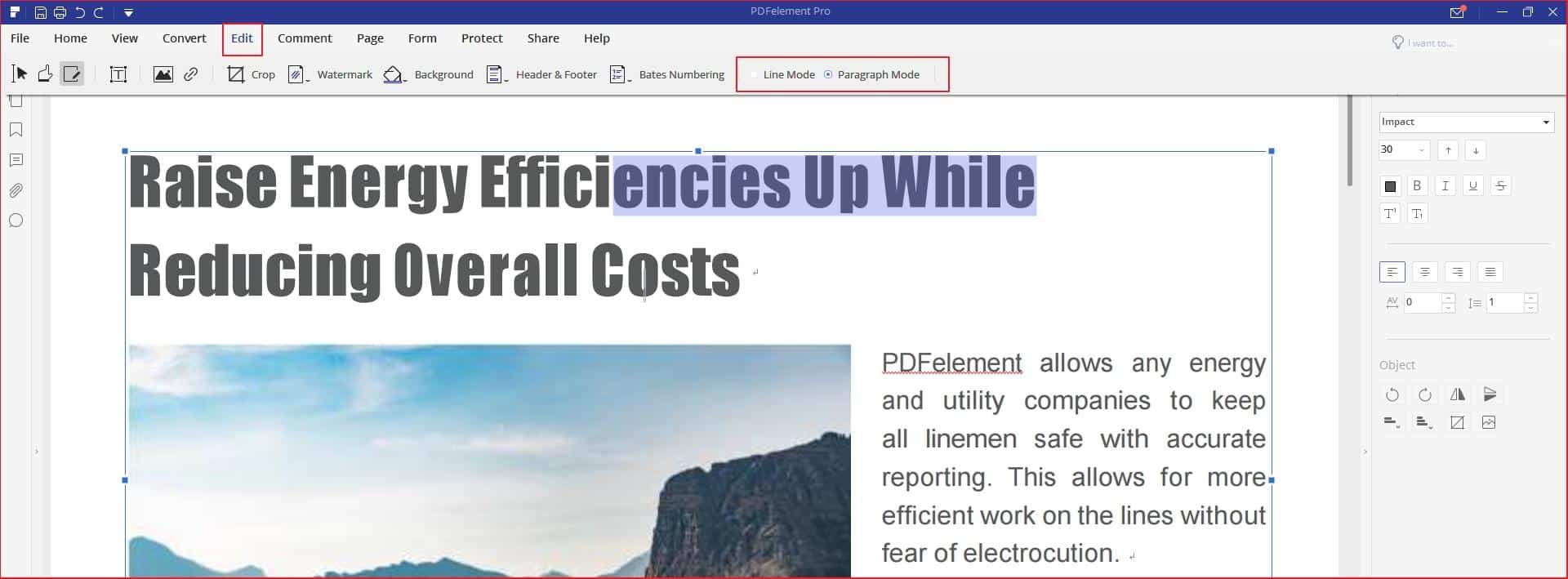
Task: Select the Paragraph Mode radio button
Action: coord(828,74)
